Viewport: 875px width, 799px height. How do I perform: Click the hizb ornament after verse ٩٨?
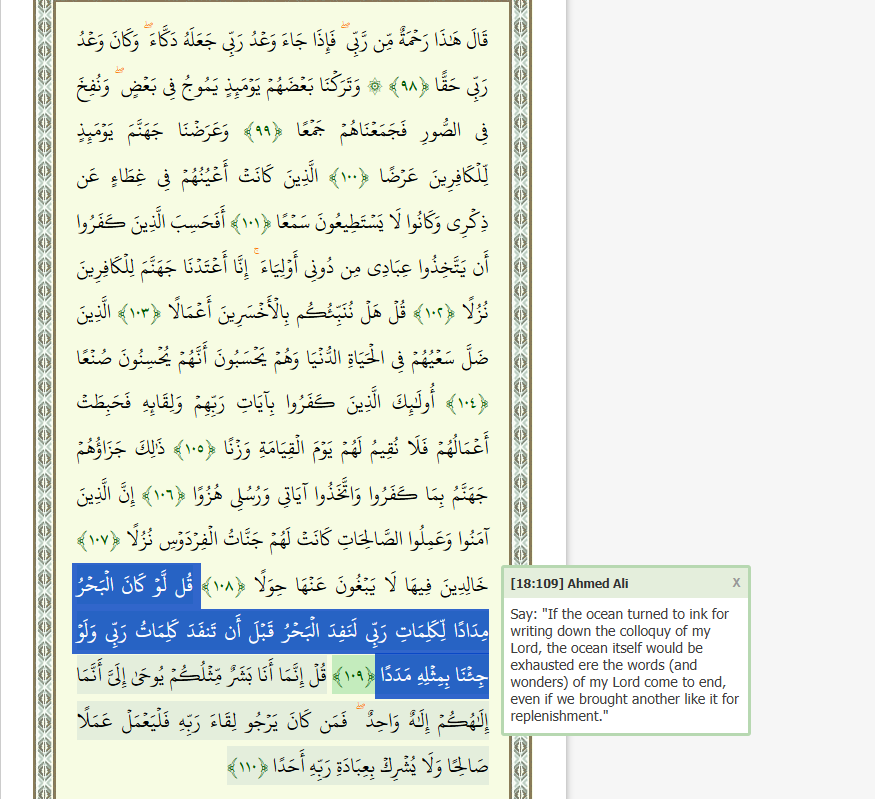pyautogui.click(x=375, y=86)
